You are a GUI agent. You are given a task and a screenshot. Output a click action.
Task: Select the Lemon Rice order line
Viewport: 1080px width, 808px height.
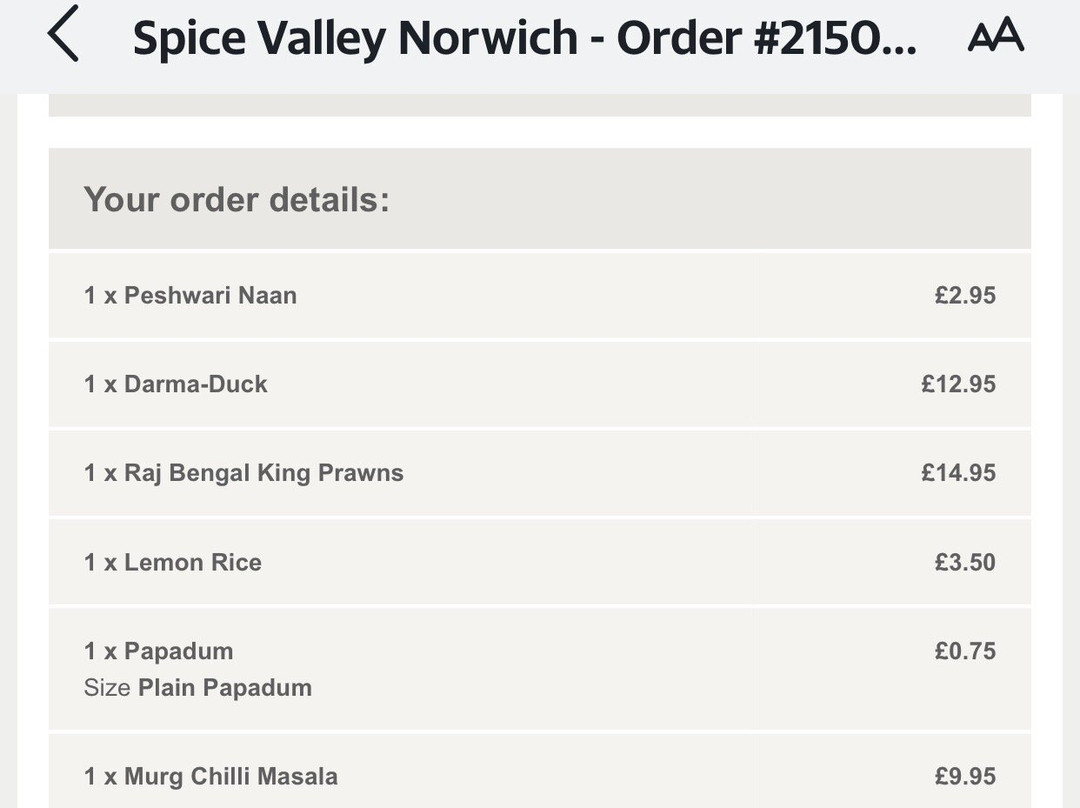[x=540, y=562]
